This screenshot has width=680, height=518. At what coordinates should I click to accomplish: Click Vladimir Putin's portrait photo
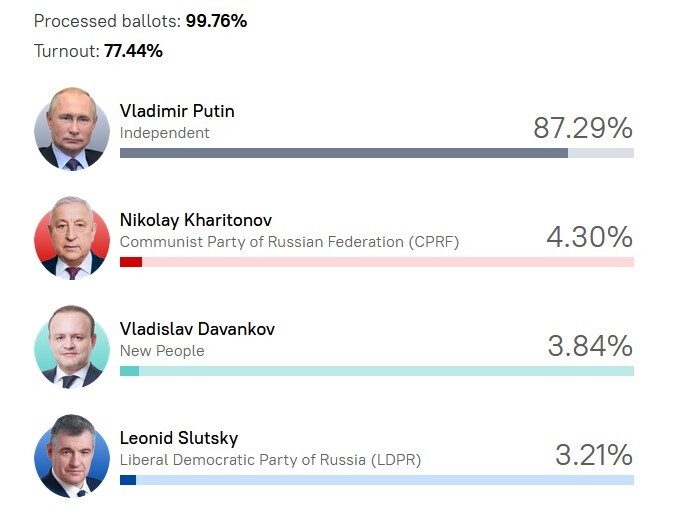pos(71,129)
